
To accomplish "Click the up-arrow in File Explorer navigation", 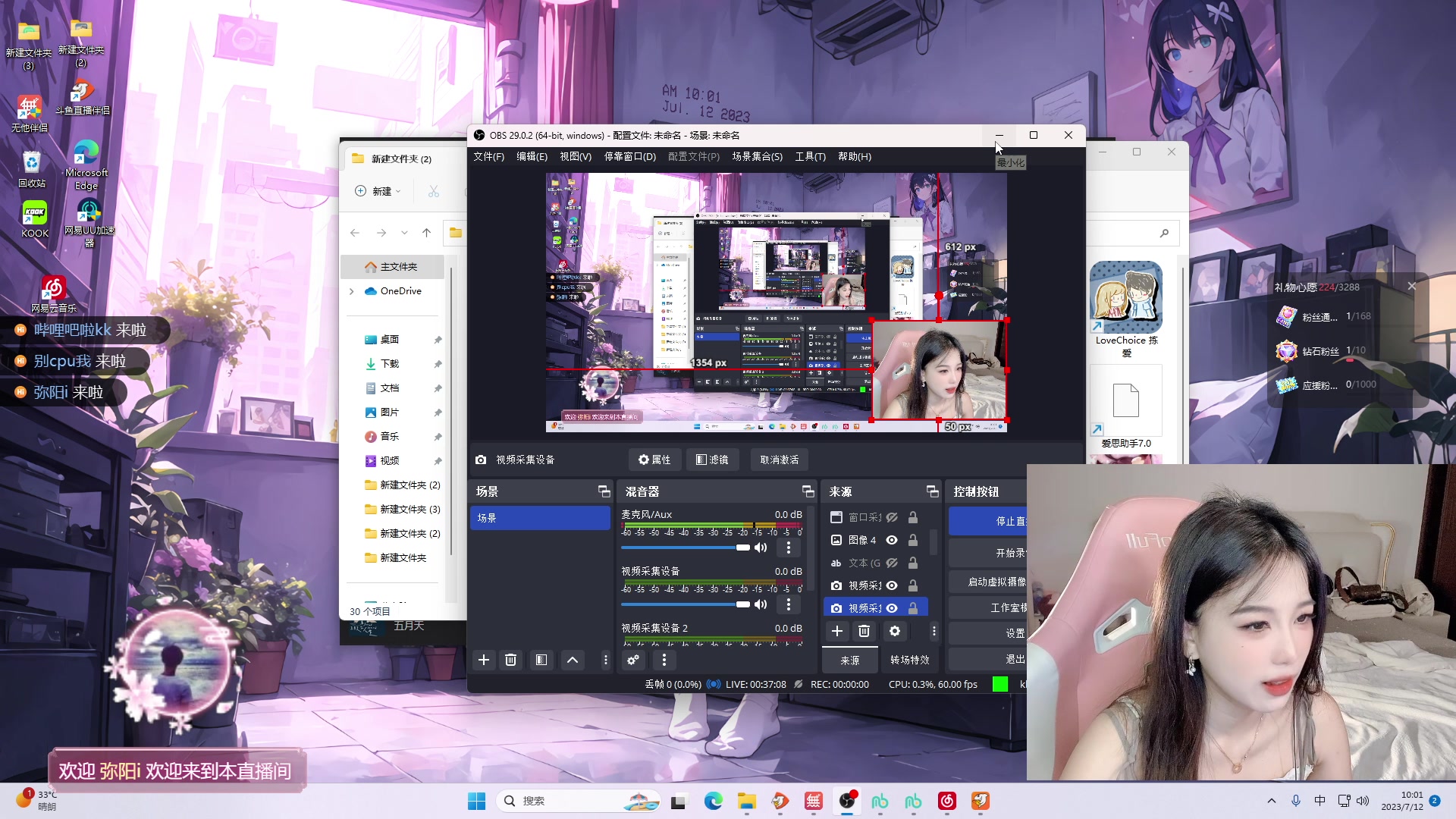I will (x=427, y=233).
